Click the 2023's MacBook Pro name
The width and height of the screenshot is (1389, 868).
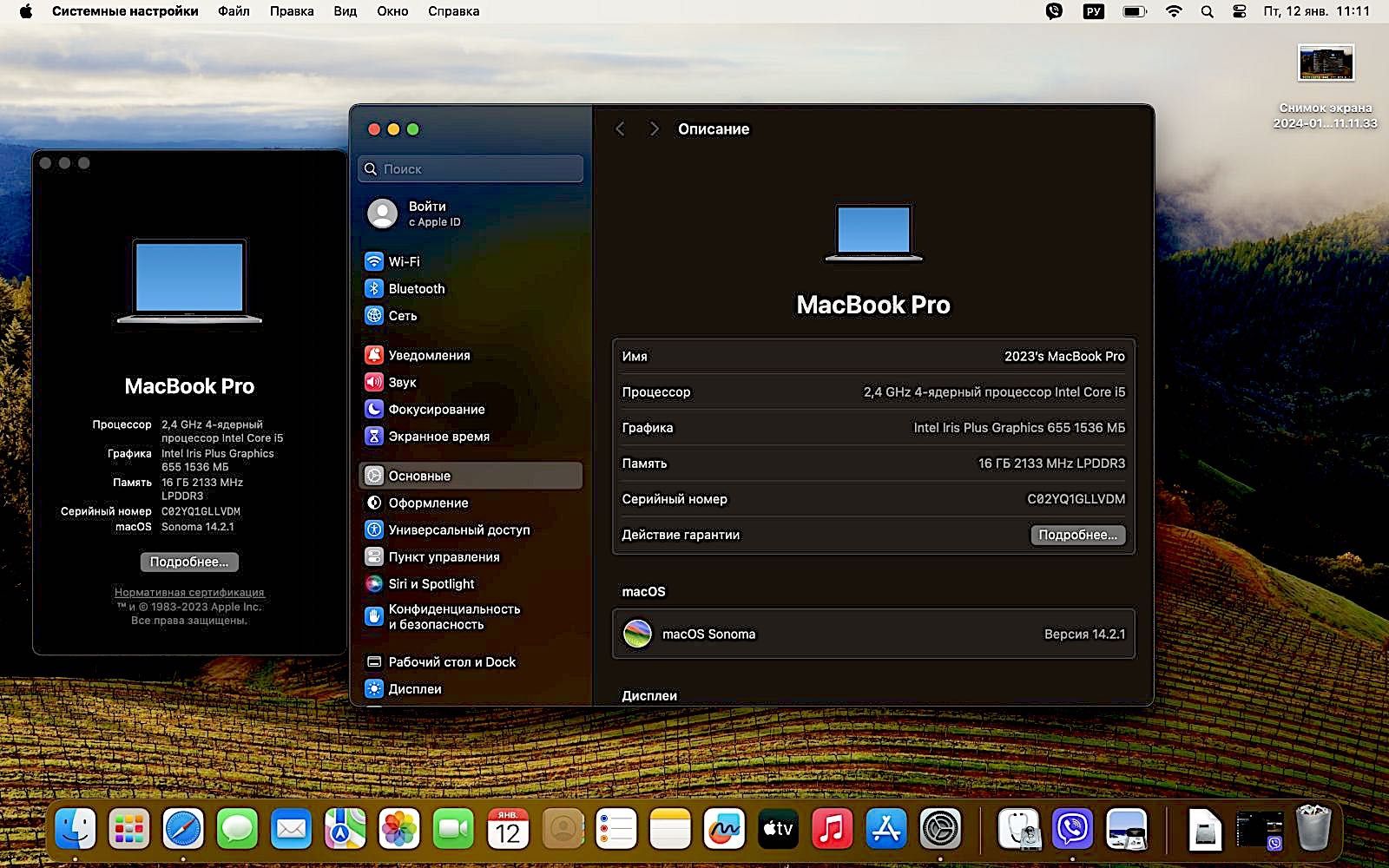pos(1064,356)
